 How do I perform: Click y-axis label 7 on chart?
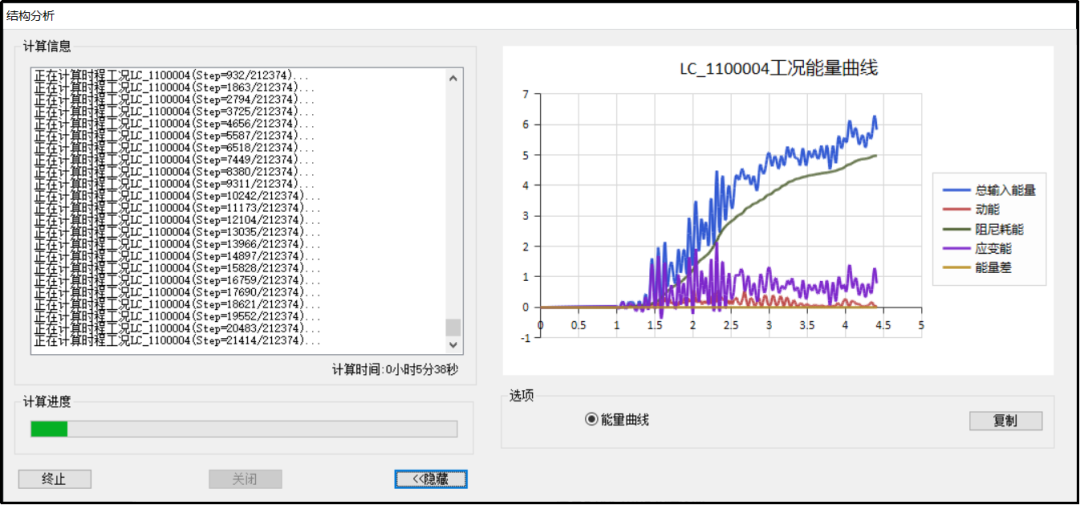[526, 94]
